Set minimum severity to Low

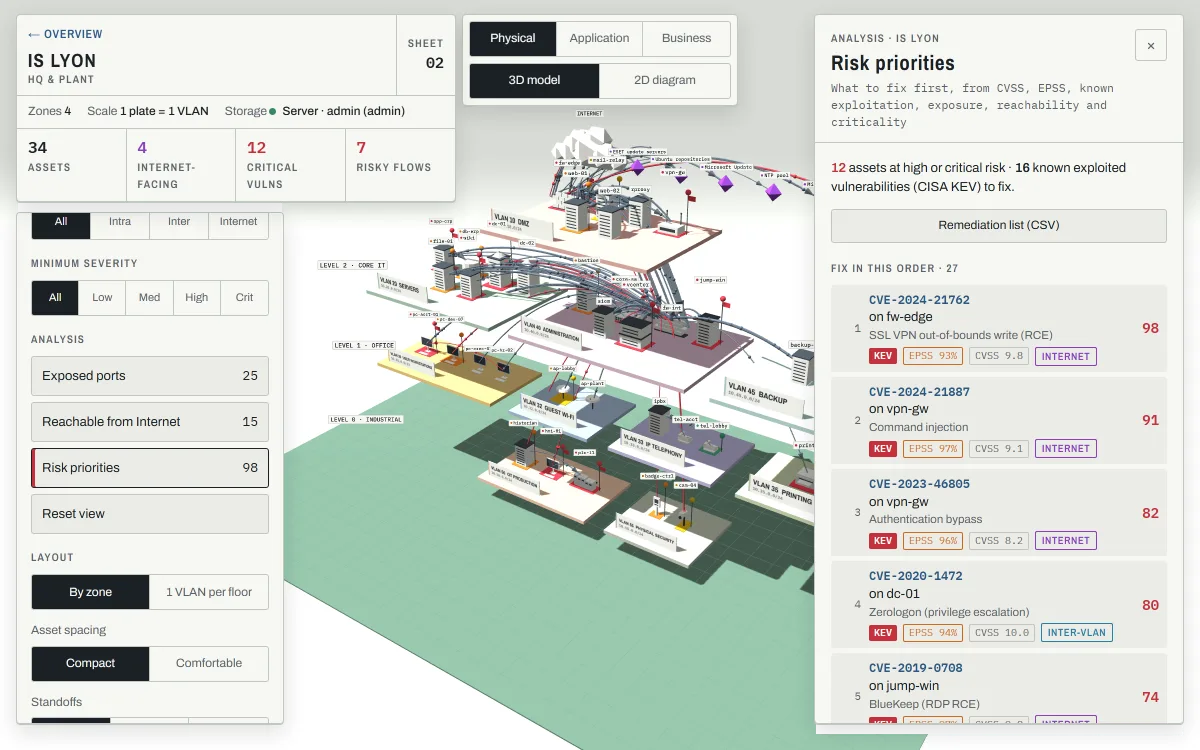[102, 297]
